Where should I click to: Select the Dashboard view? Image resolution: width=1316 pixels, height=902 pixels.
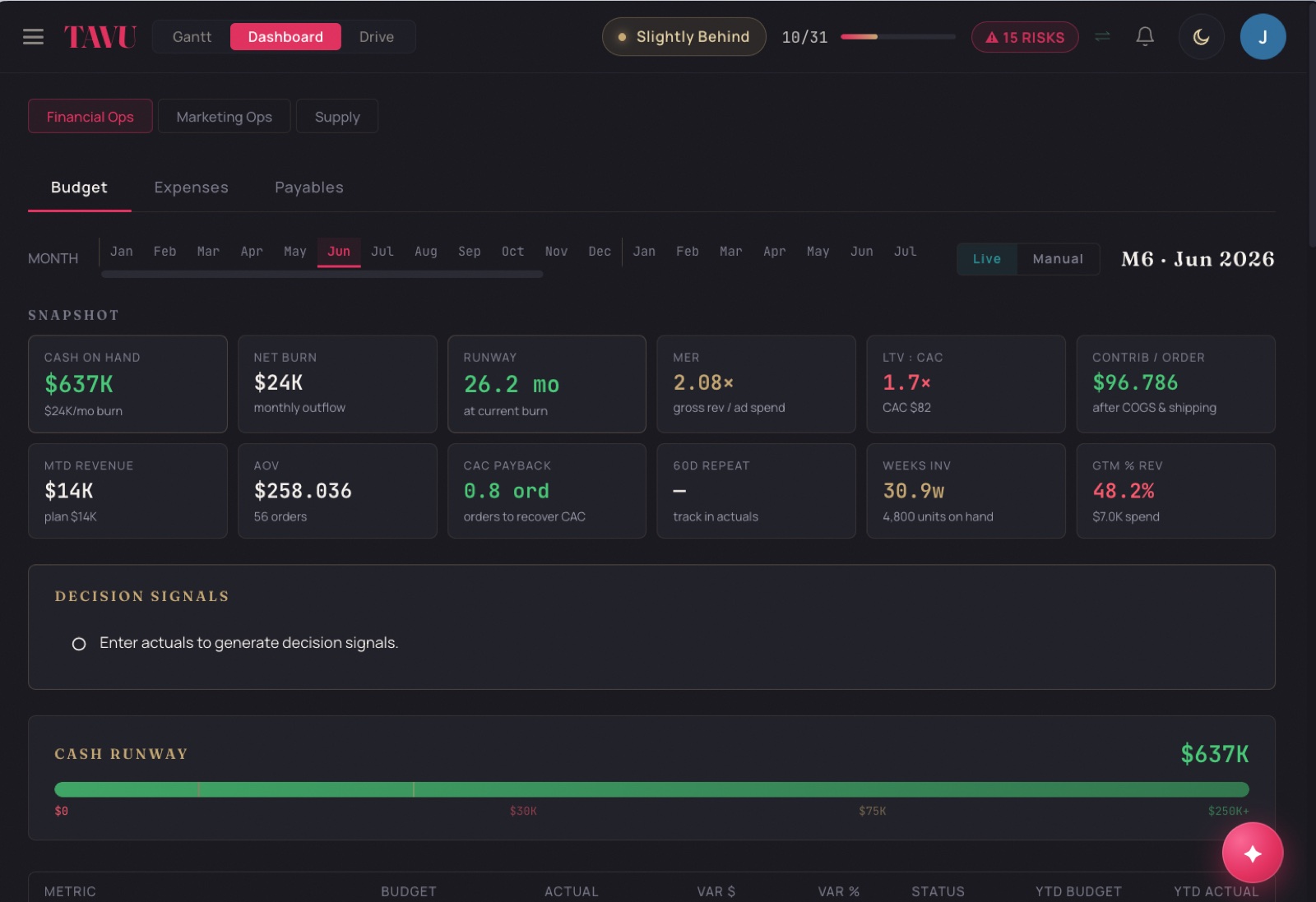[x=285, y=37]
